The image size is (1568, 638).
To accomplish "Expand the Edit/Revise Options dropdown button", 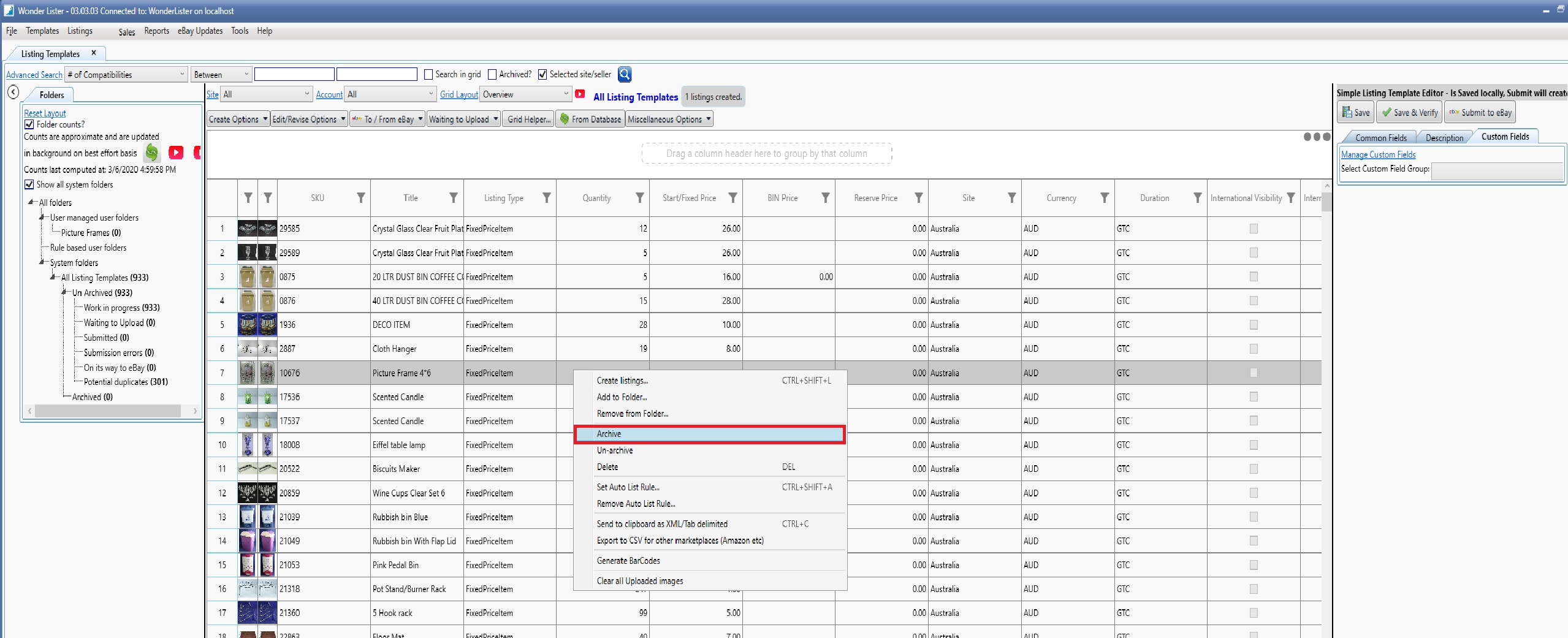I will pos(309,119).
